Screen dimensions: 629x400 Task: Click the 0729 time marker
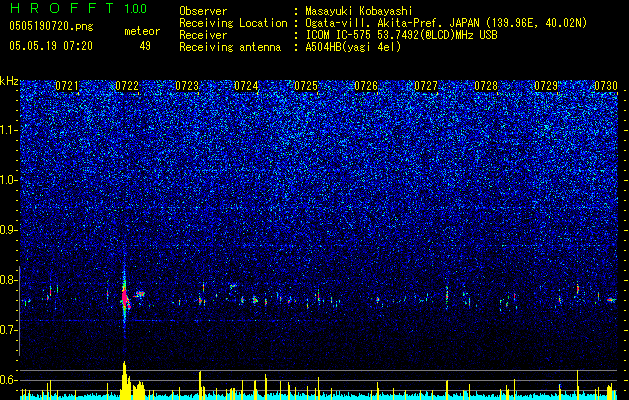[x=546, y=86]
